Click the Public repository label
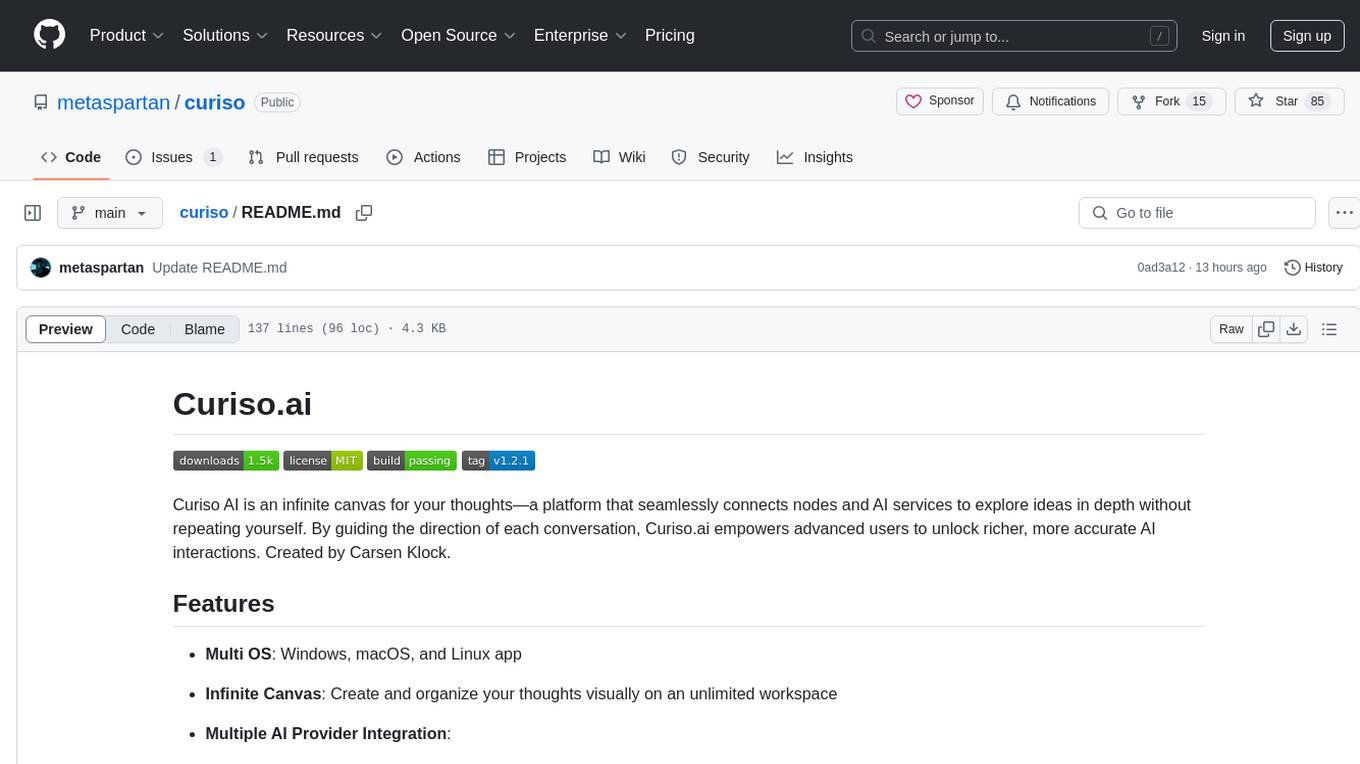 click(x=277, y=102)
